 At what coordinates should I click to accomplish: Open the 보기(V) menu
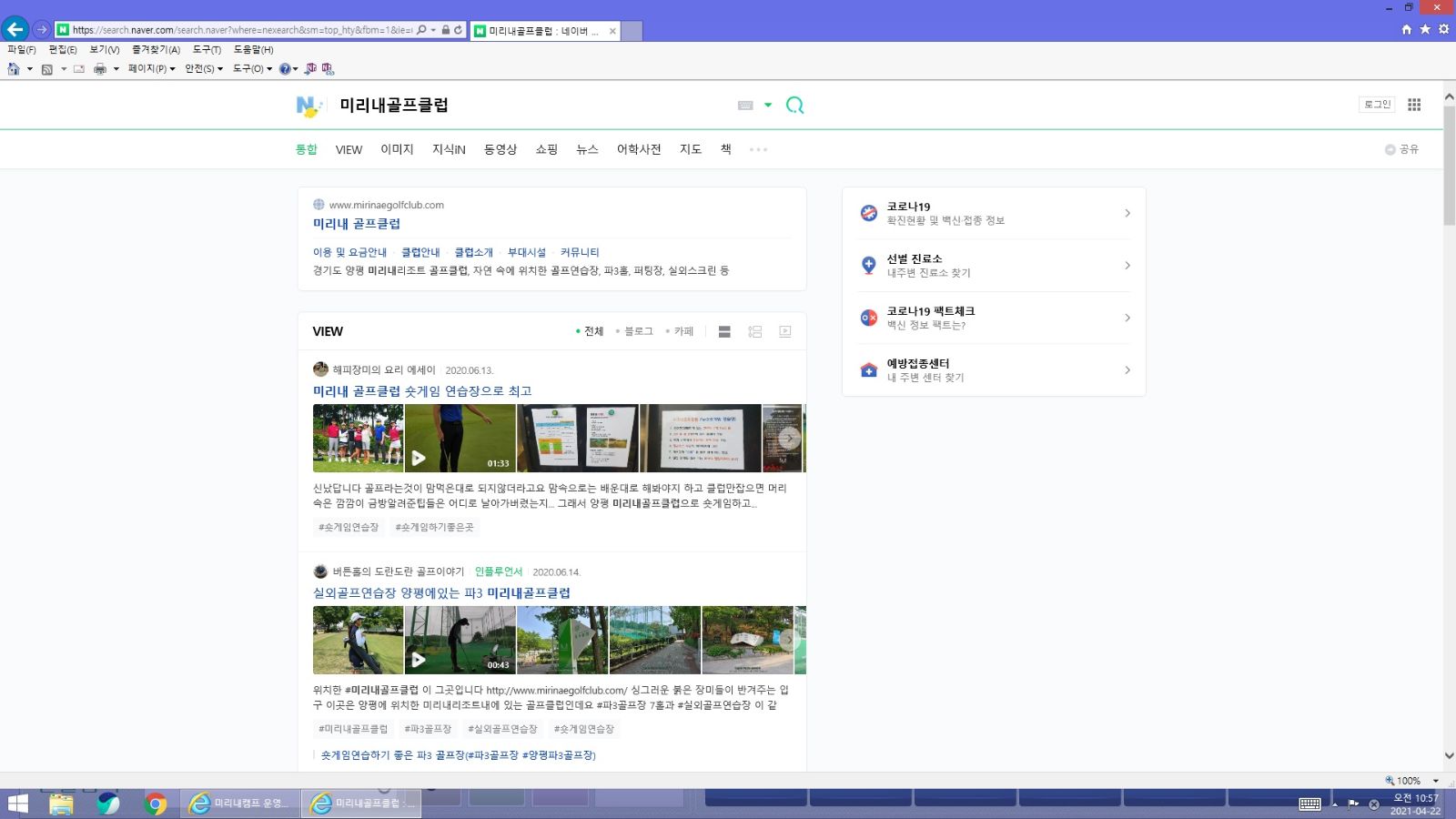(105, 50)
